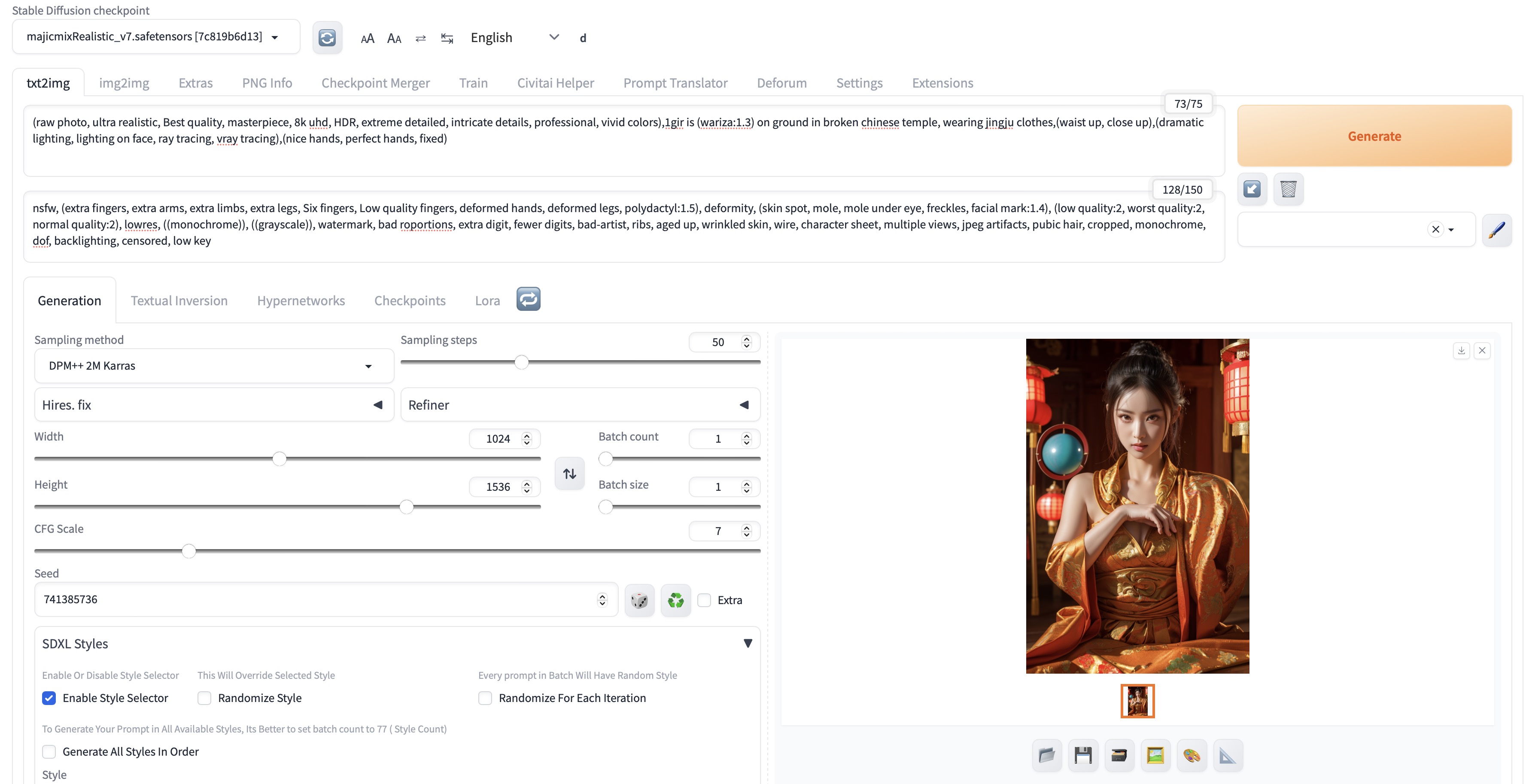This screenshot has height=784, width=1526.
Task: Click the floppy disk save image icon
Action: [1083, 755]
